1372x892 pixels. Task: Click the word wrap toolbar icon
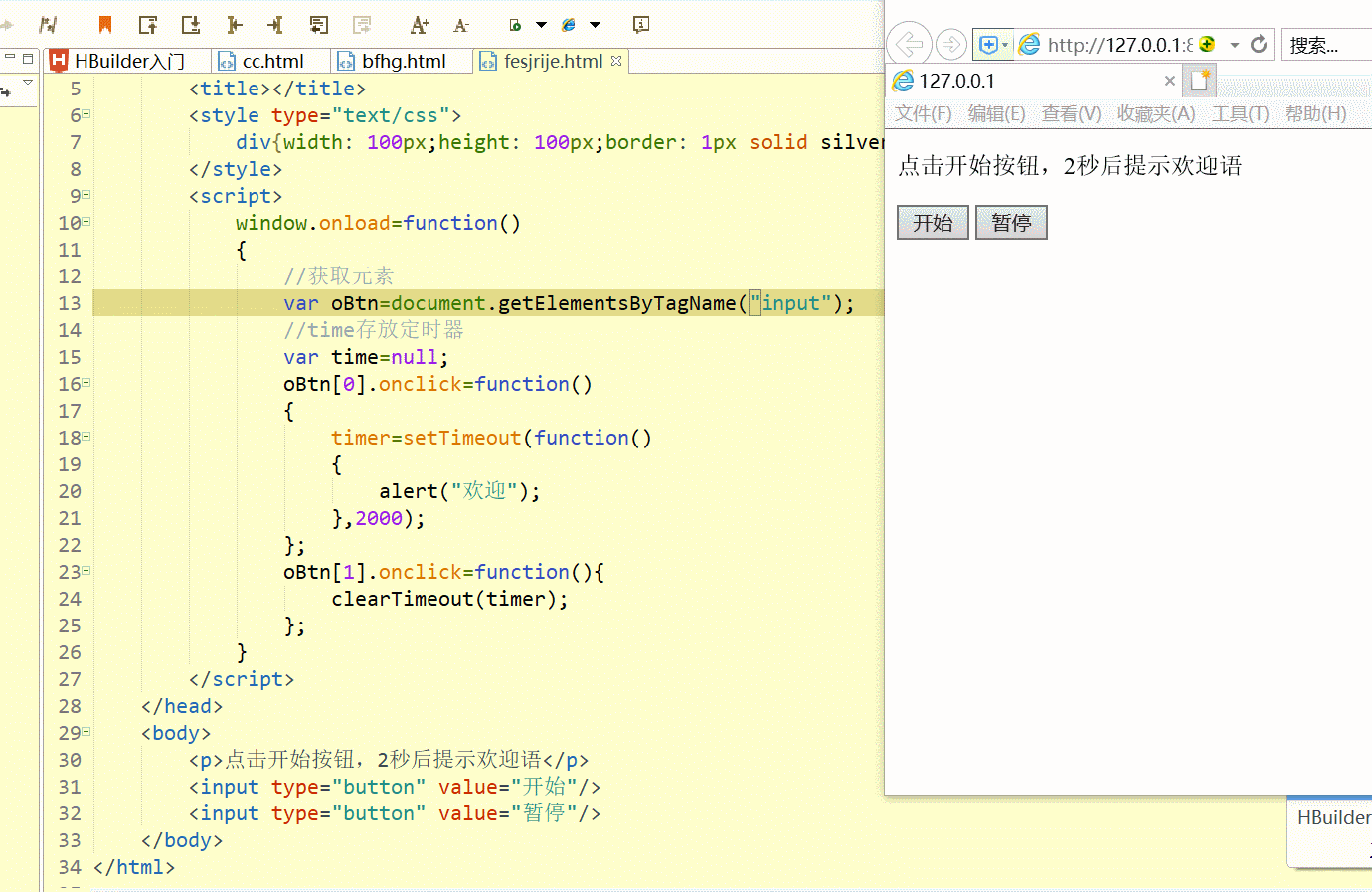tap(319, 25)
